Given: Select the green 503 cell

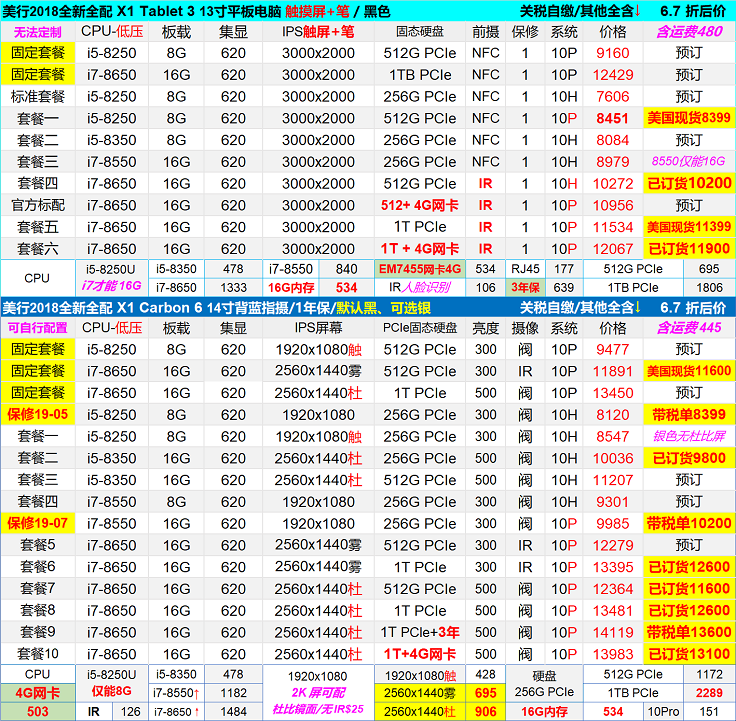Looking at the screenshot, I should pos(38,711).
